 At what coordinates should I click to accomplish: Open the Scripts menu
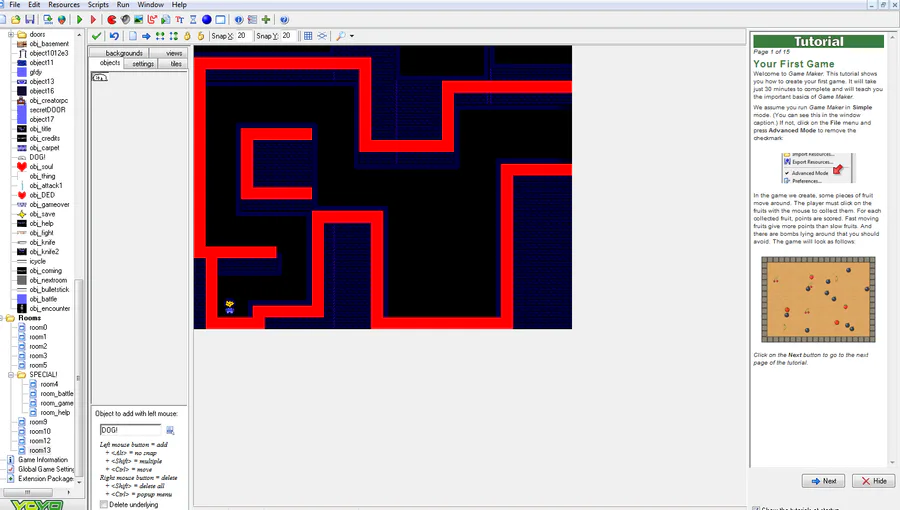pyautogui.click(x=98, y=5)
